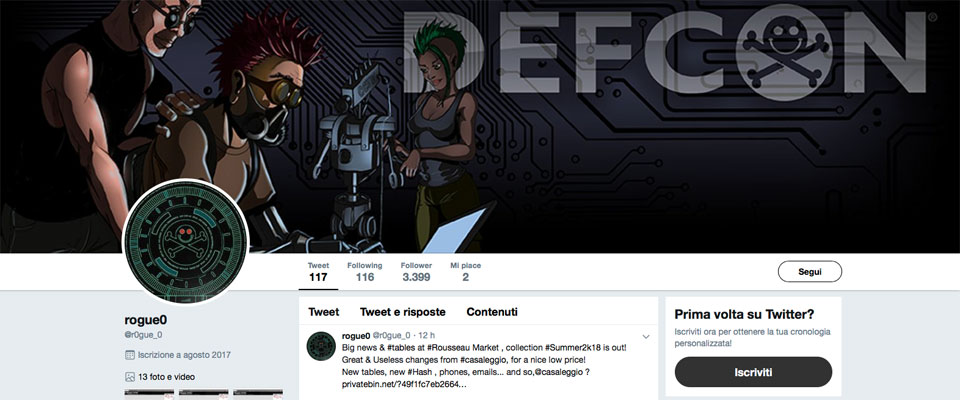960x400 pixels.
Task: View the Follower list showing 3.399
Action: coord(416,272)
